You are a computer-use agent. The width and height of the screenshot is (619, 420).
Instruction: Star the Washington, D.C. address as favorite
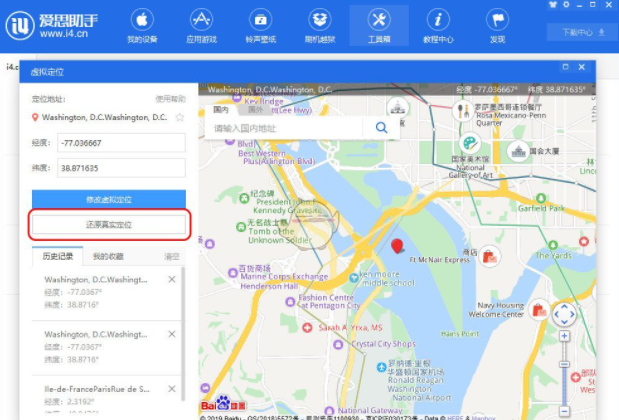[180, 117]
